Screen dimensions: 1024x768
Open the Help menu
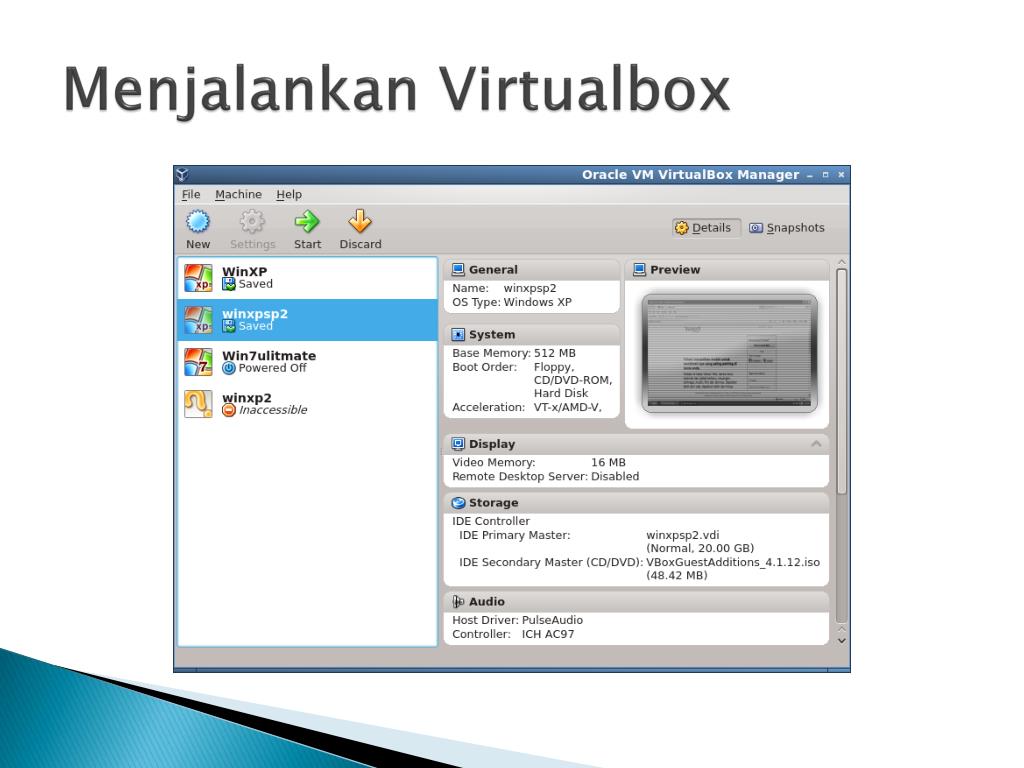289,195
